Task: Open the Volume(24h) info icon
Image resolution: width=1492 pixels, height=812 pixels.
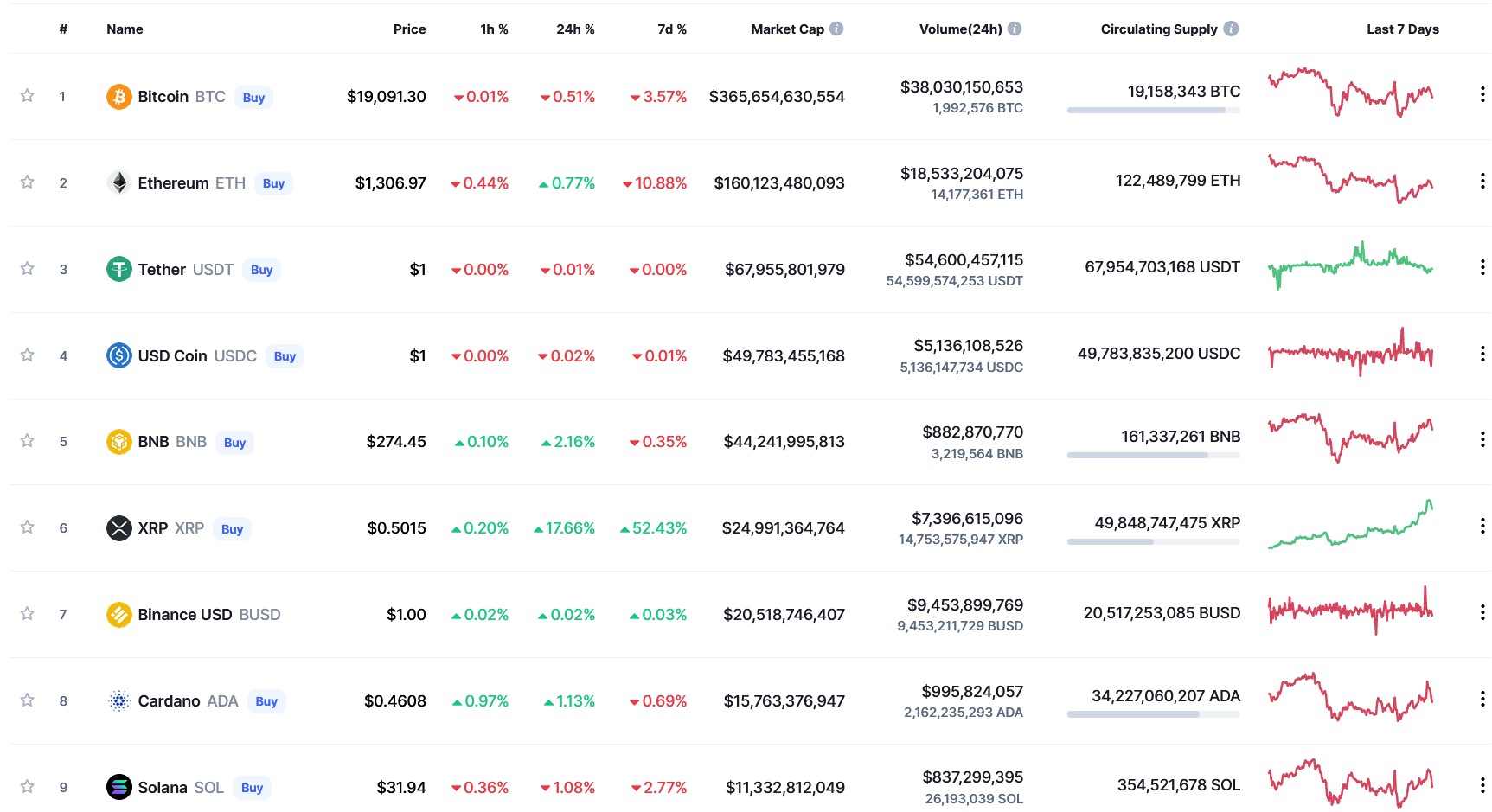Action: (1015, 29)
